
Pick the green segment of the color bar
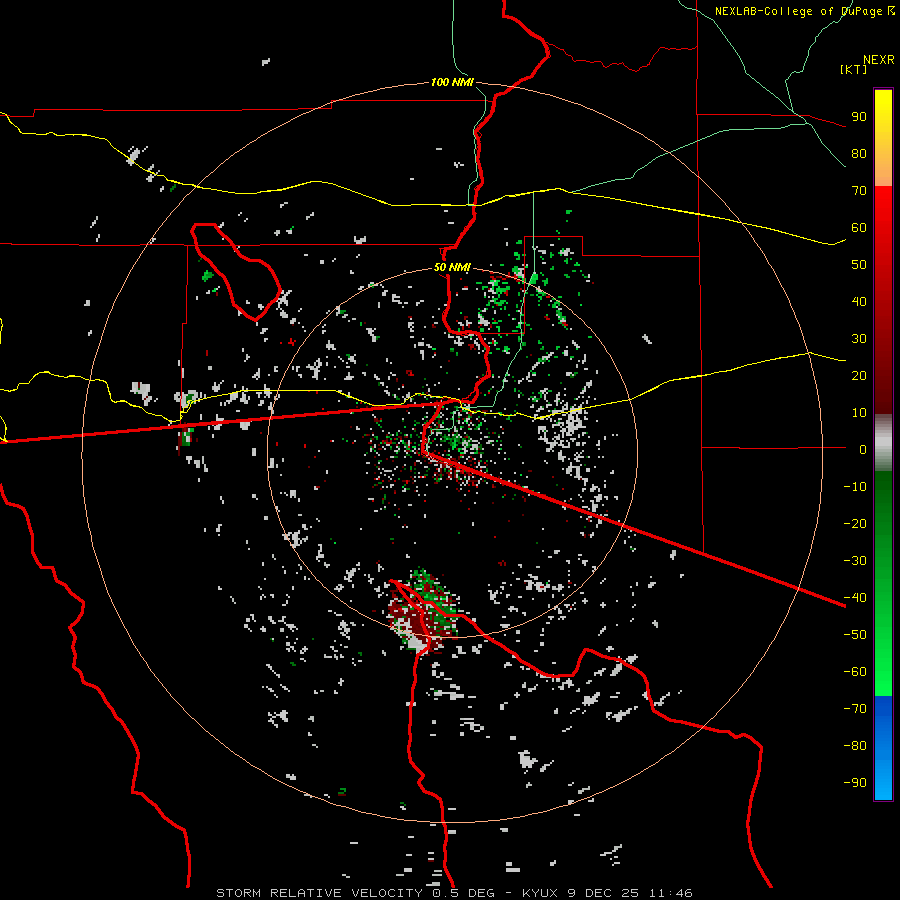[x=883, y=584]
